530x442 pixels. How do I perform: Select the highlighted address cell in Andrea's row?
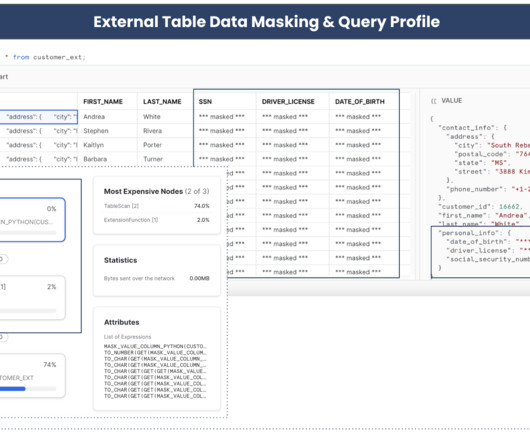(39, 117)
